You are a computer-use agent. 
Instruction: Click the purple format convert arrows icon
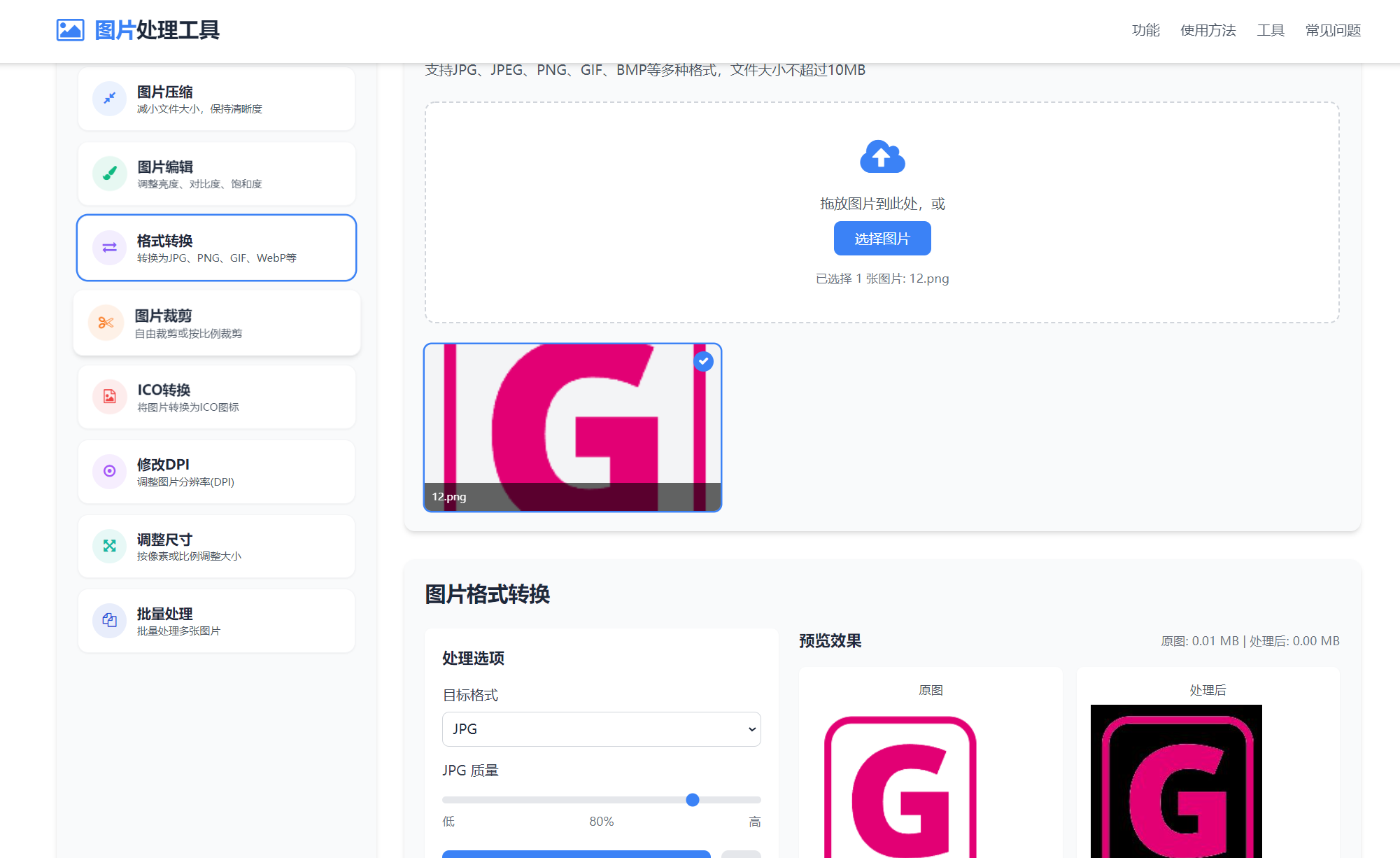(x=110, y=248)
